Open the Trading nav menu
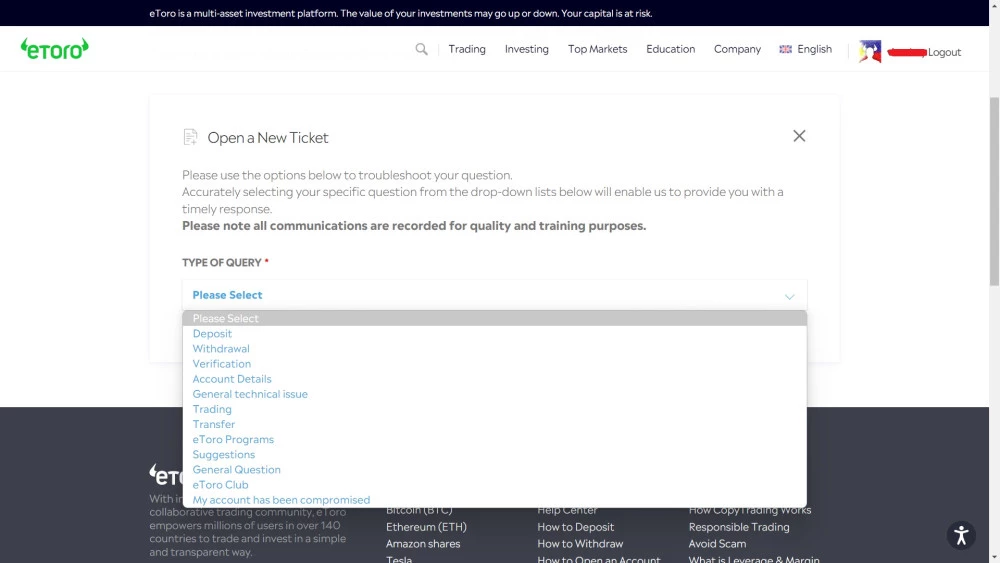Image resolution: width=1000 pixels, height=563 pixels. (467, 49)
